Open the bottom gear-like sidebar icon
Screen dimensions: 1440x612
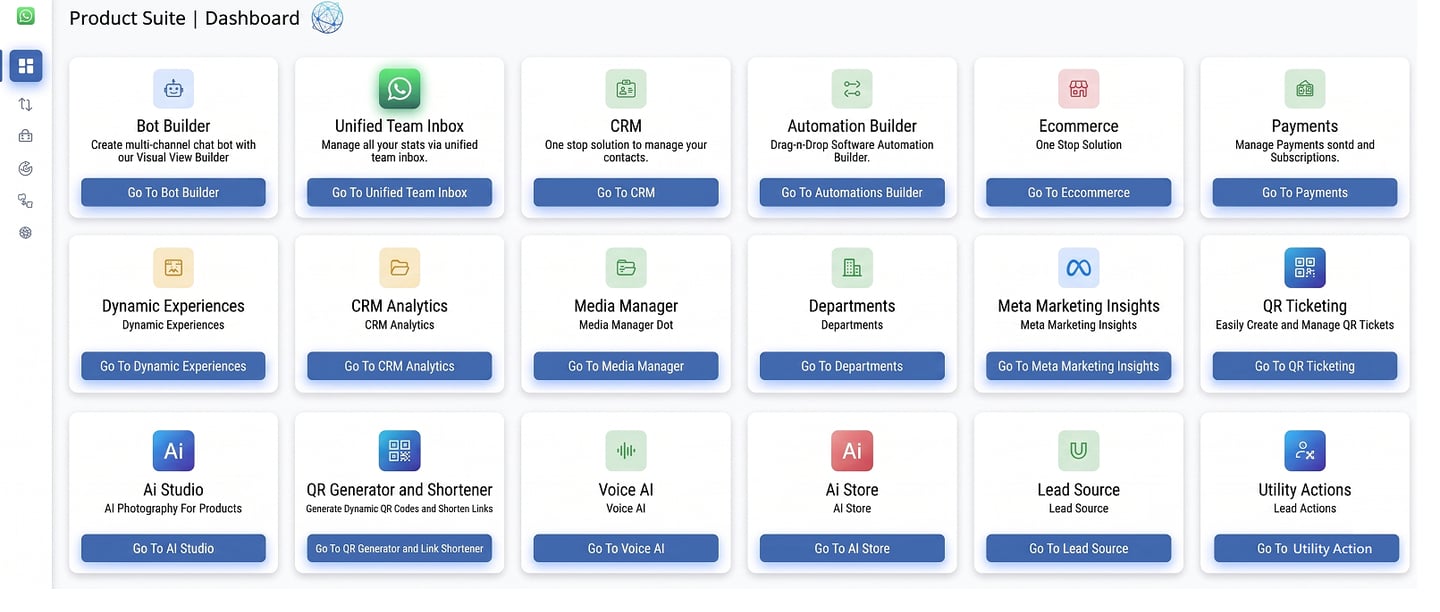click(x=26, y=232)
